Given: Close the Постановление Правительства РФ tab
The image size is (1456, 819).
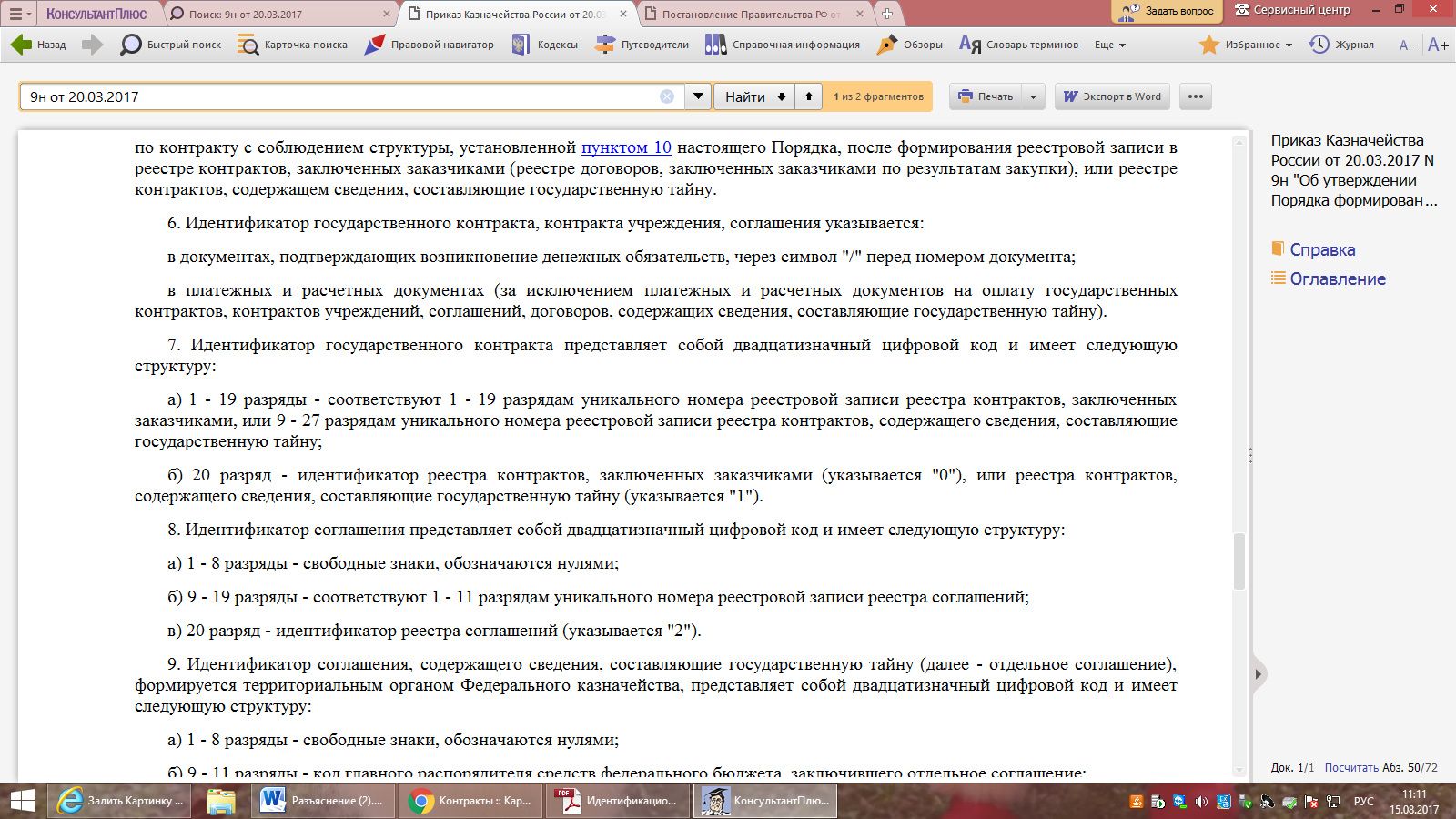Looking at the screenshot, I should [860, 14].
